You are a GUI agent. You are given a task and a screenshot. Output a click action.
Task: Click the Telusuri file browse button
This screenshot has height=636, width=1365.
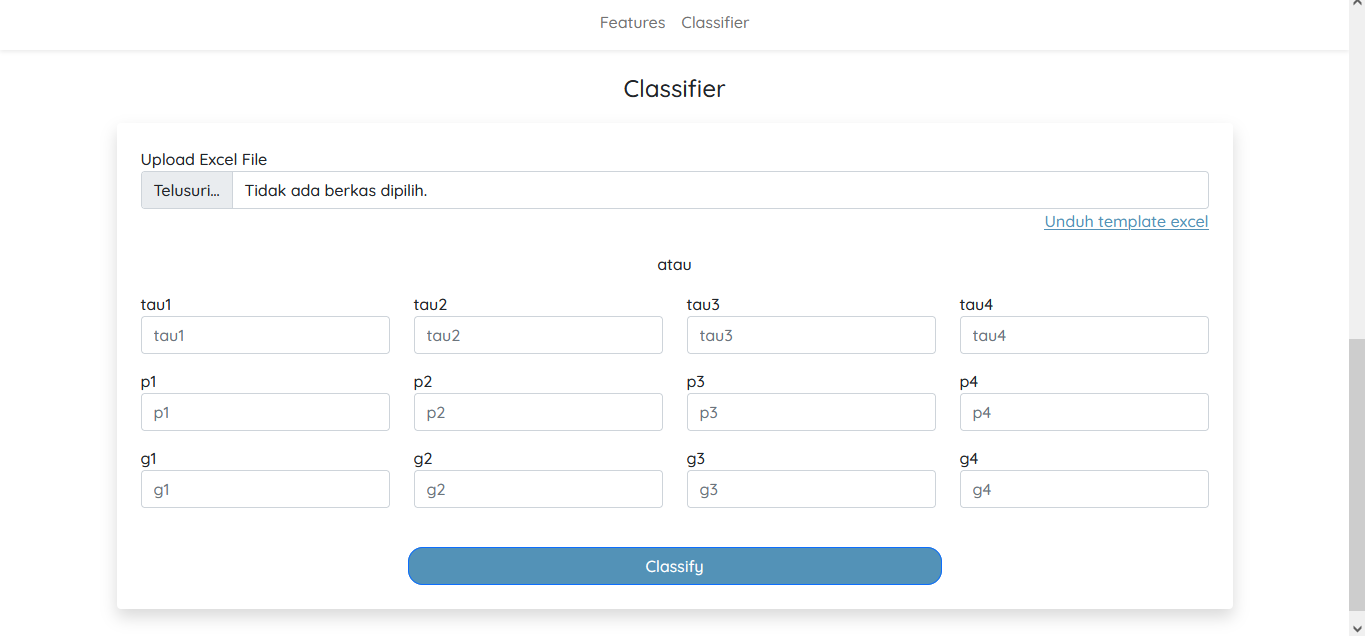pos(187,190)
